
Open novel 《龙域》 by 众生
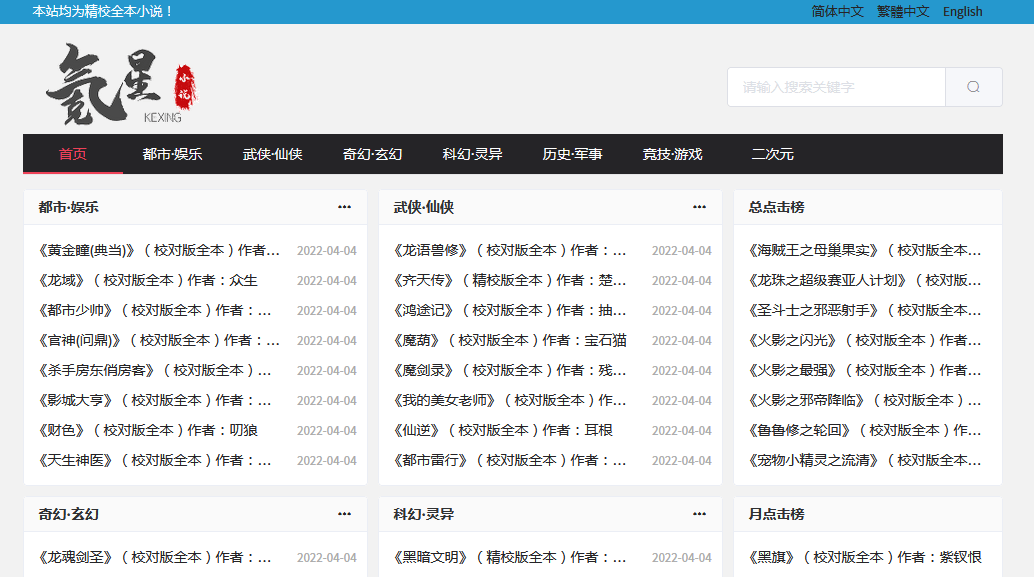point(148,280)
